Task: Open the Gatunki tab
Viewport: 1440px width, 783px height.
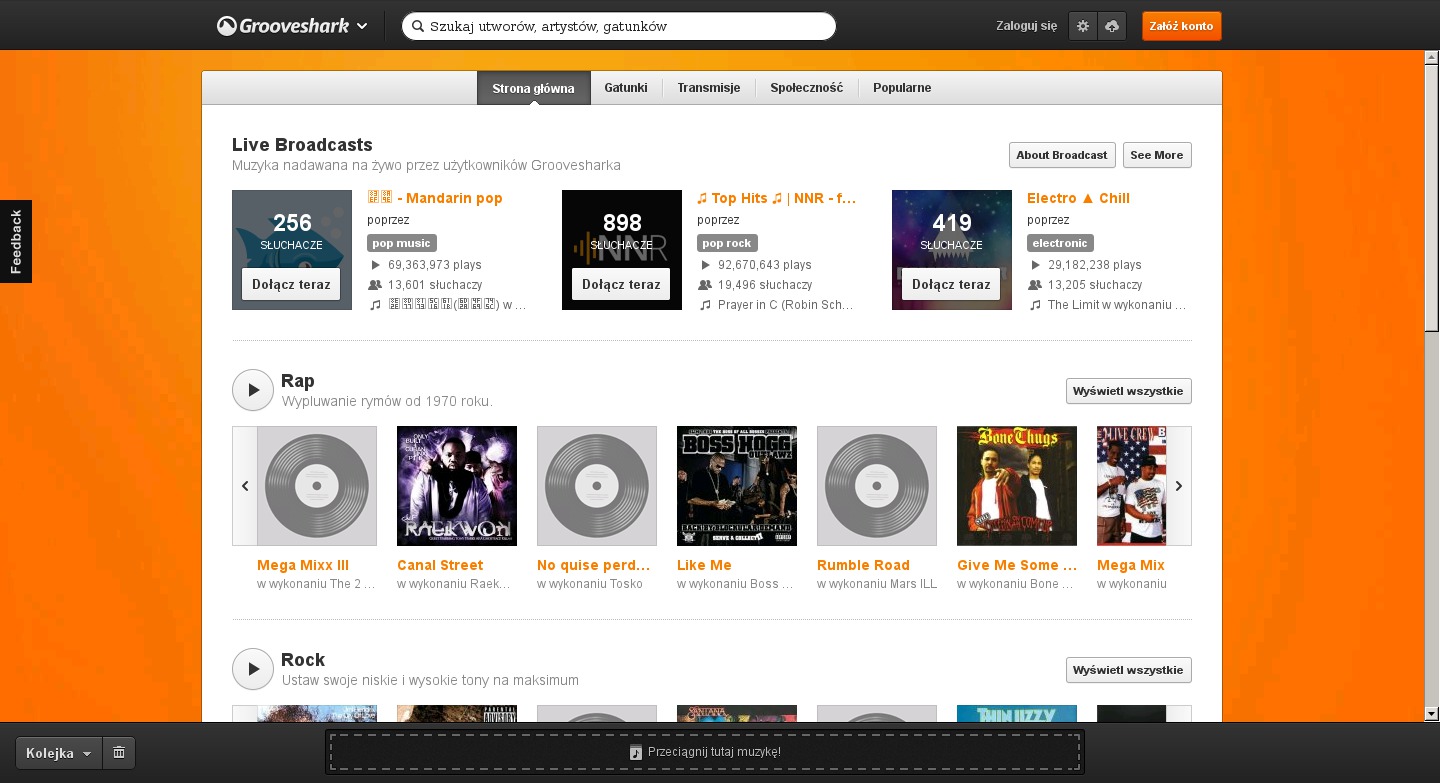Action: pos(626,88)
